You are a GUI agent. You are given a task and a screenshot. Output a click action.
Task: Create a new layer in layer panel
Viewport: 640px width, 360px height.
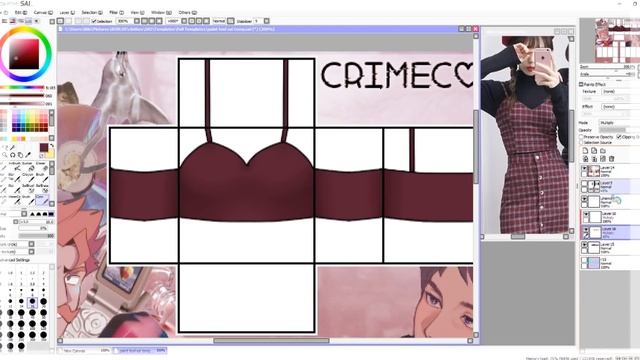coord(585,151)
